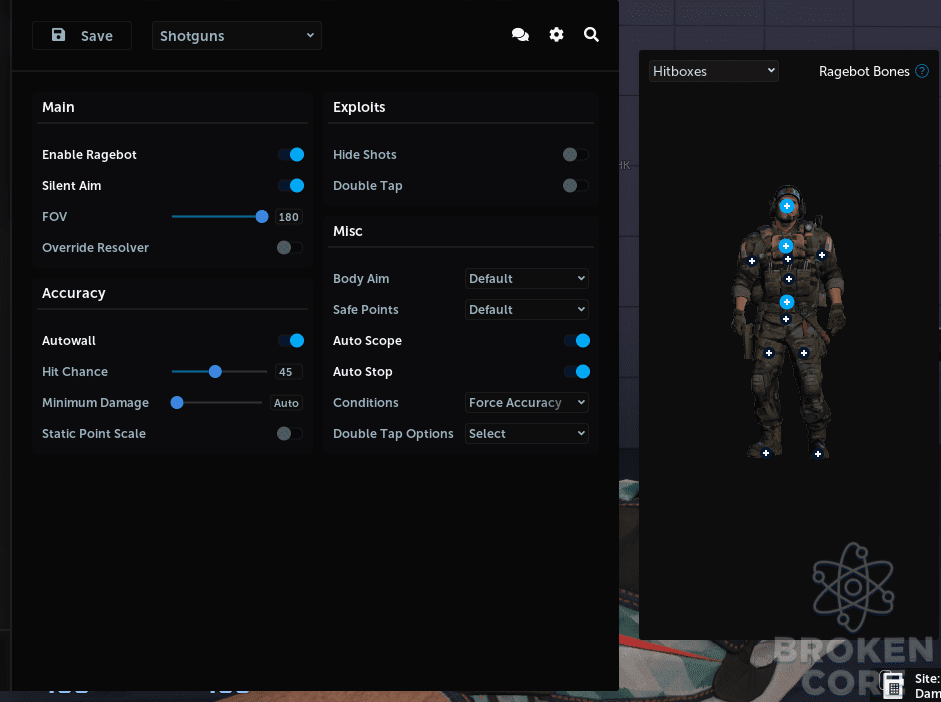The width and height of the screenshot is (941, 702).
Task: Turn off the Silent Aim toggle
Action: 290,185
